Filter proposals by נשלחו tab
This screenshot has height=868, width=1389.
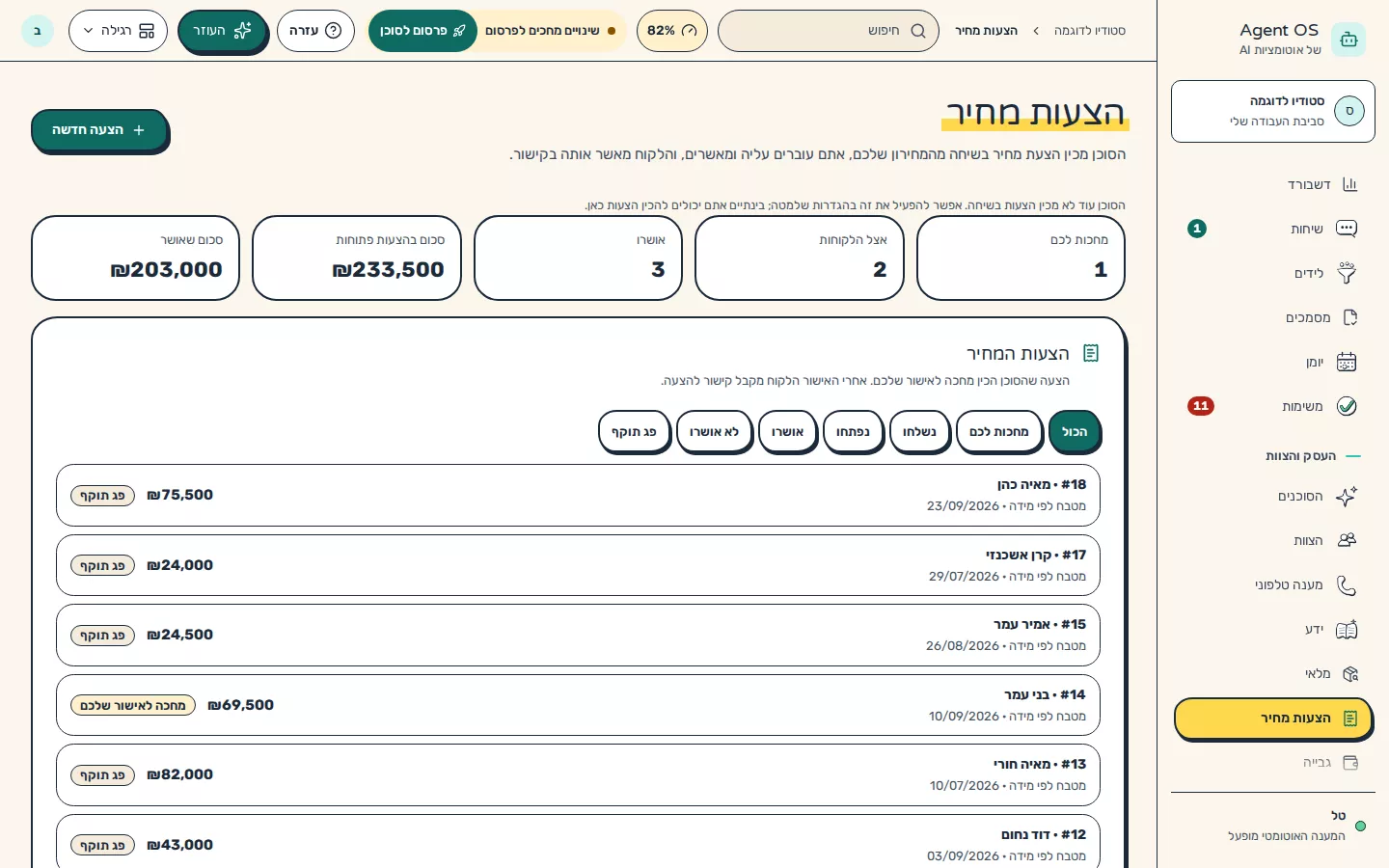pyautogui.click(x=919, y=431)
